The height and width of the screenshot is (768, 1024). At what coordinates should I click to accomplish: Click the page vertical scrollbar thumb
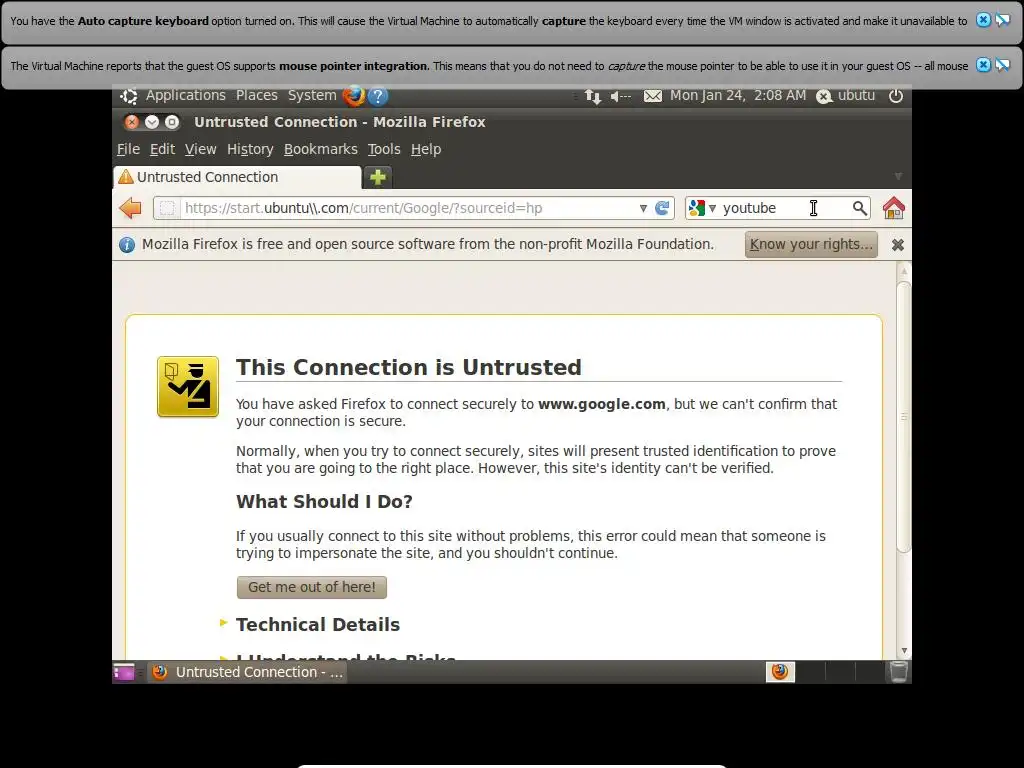tap(904, 417)
